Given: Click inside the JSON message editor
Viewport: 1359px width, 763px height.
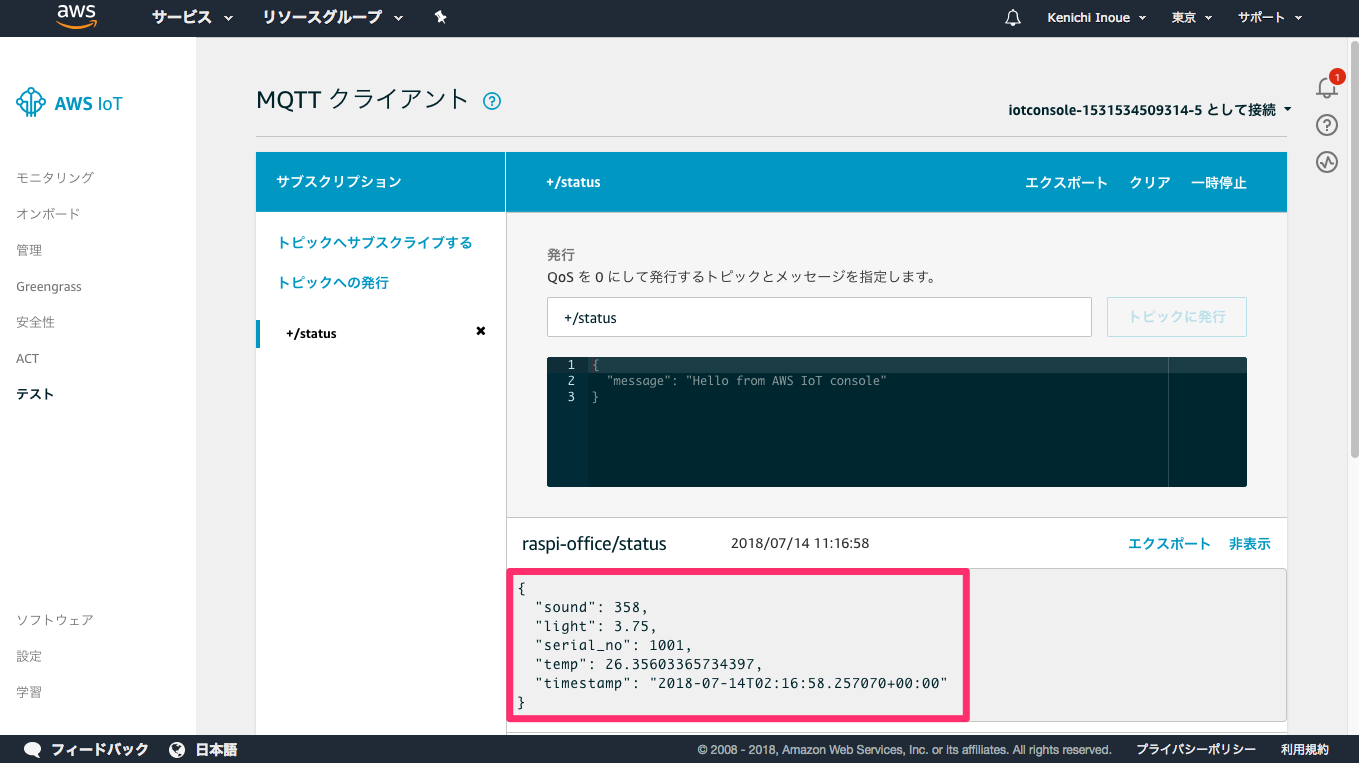Looking at the screenshot, I should (897, 422).
